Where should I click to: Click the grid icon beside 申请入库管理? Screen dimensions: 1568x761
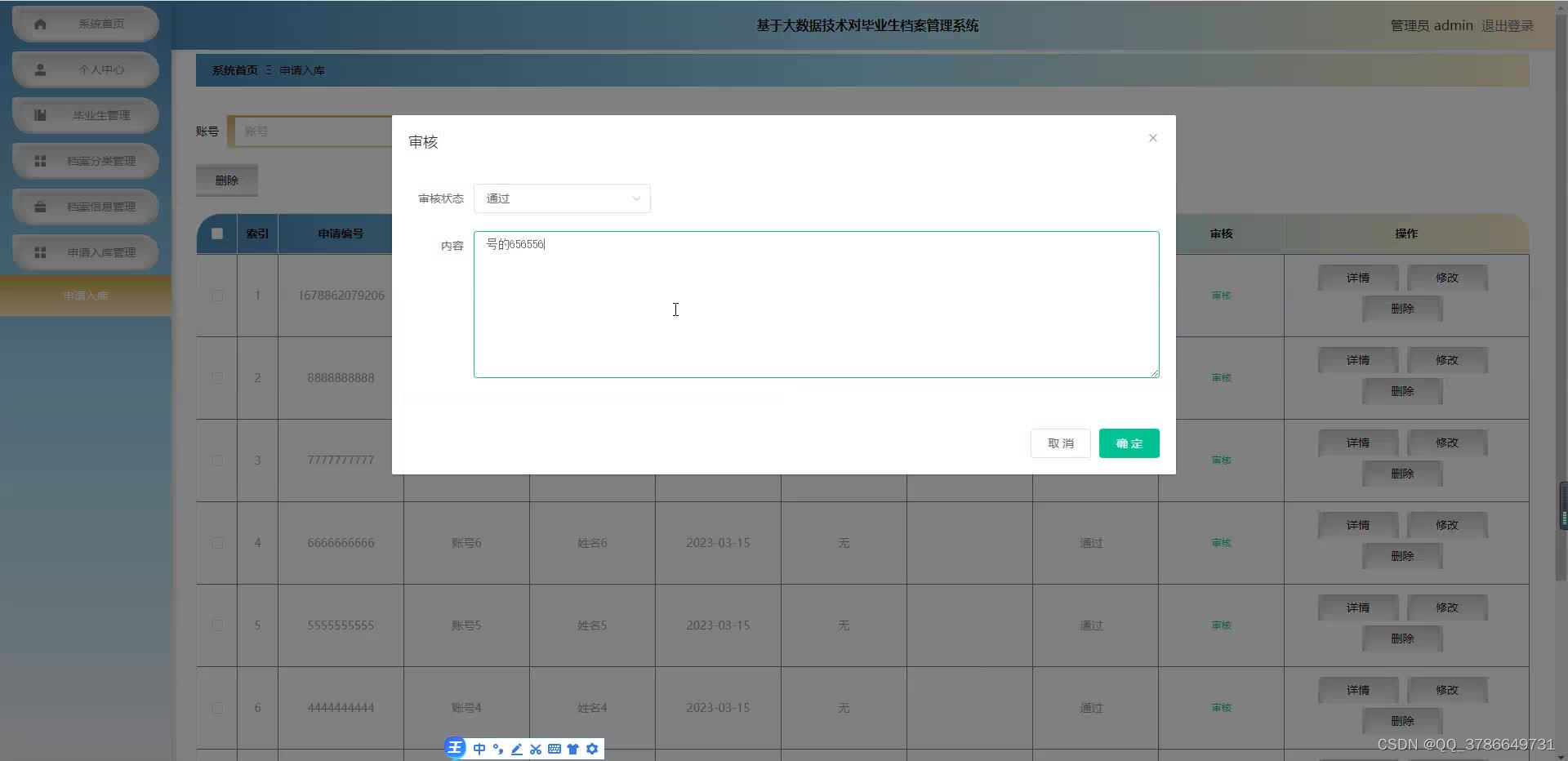coord(40,252)
